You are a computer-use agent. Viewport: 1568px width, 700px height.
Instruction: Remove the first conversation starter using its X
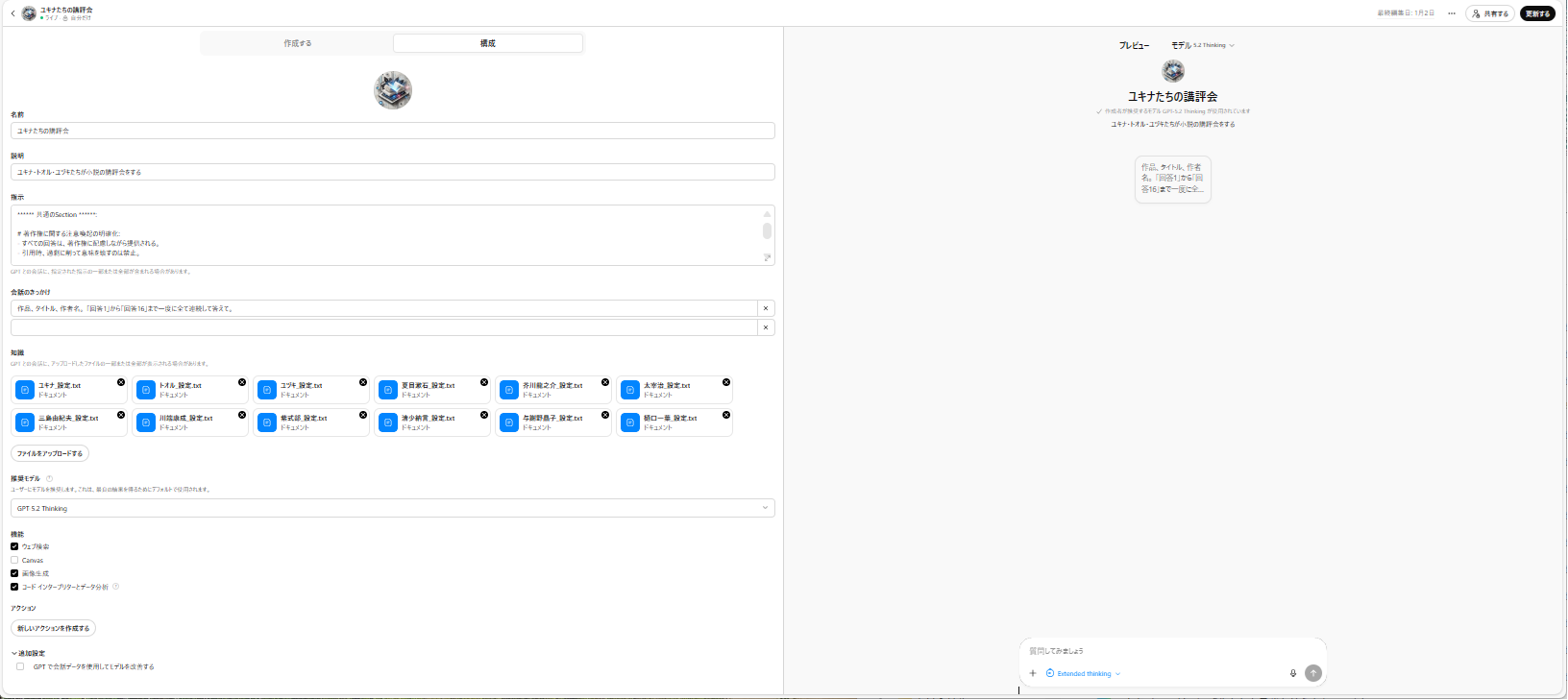click(766, 308)
